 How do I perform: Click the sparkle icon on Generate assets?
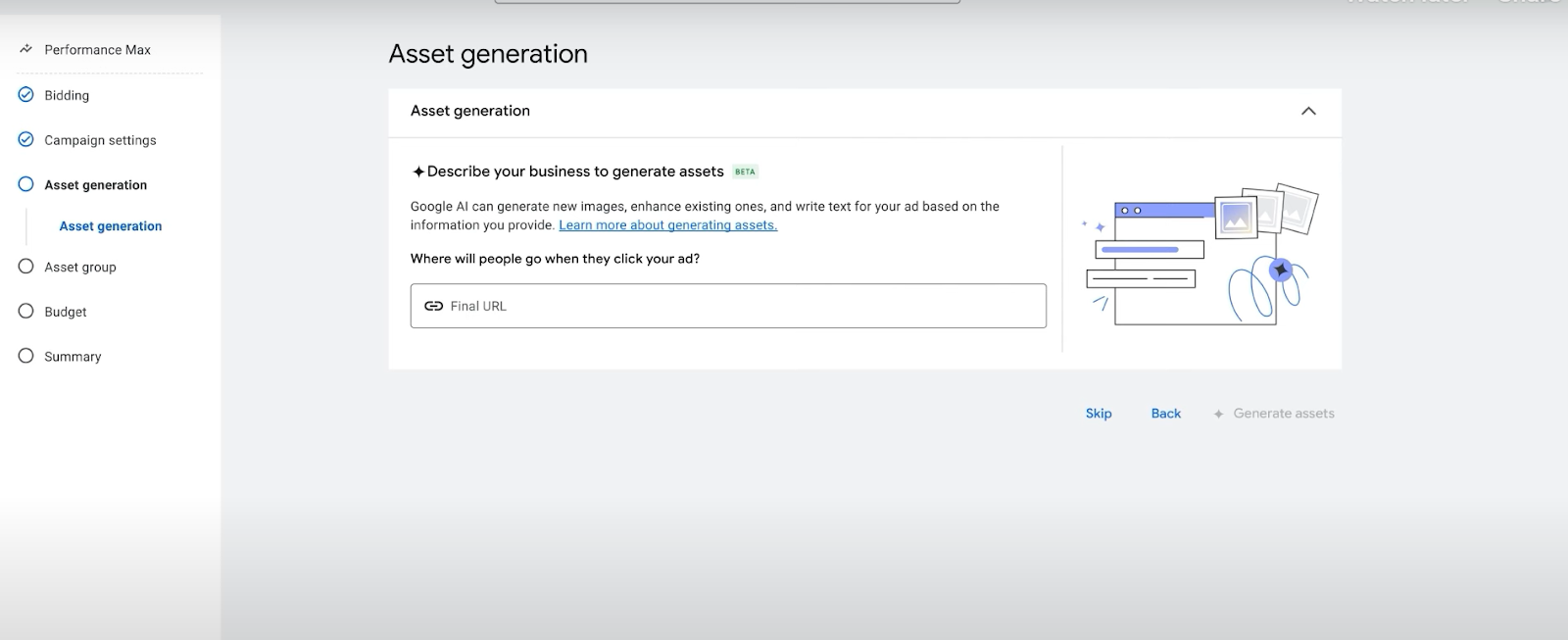1218,414
